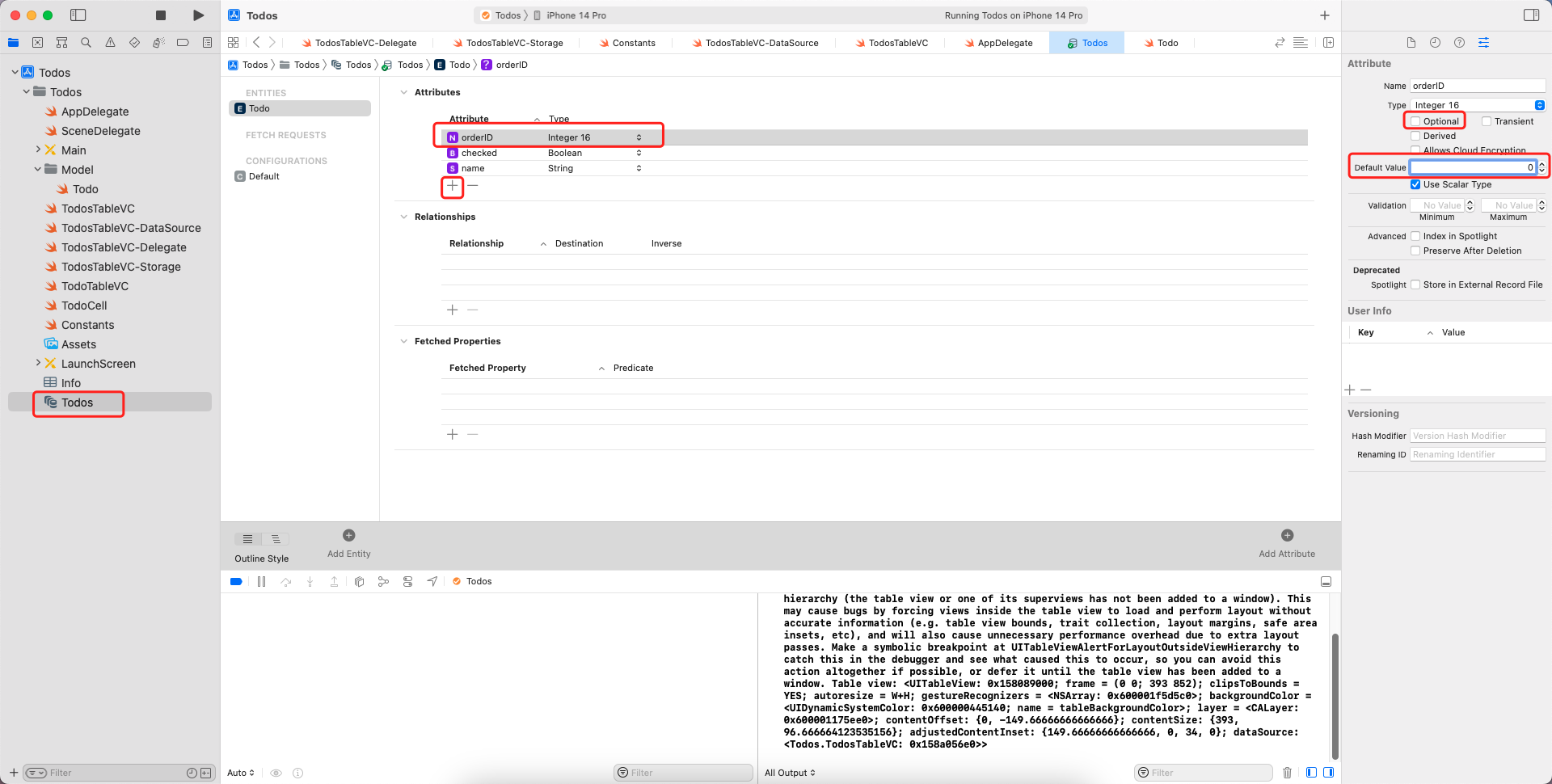Collapse the Model folder
Image resolution: width=1552 pixels, height=784 pixels.
coord(37,170)
